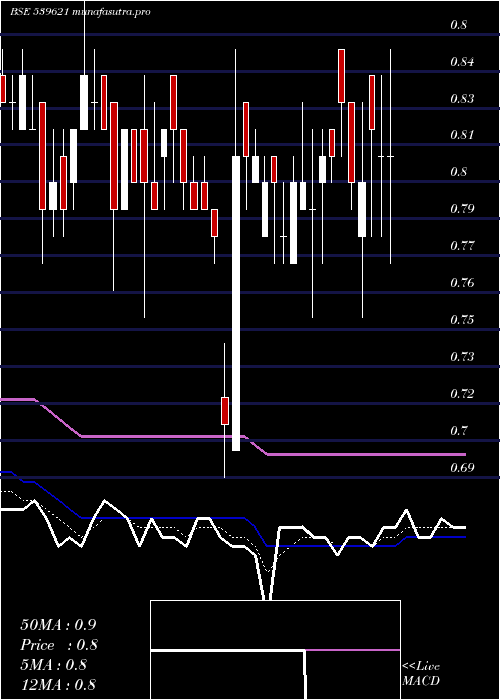Click the red candlestick reaching above 0.84
Image resolution: width=500 pixels, height=700 pixels.
(341, 76)
